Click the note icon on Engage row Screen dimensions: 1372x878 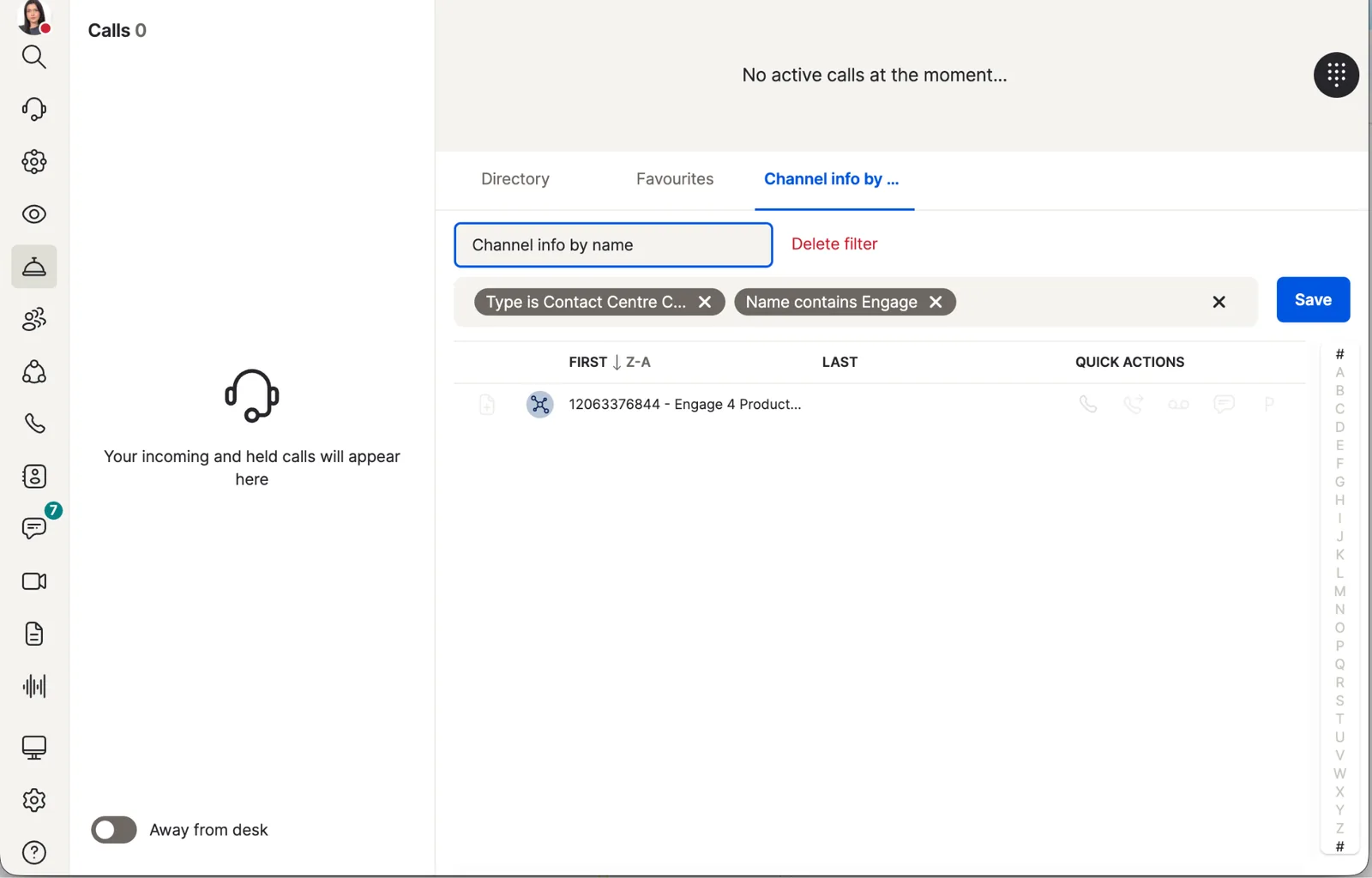(x=486, y=404)
